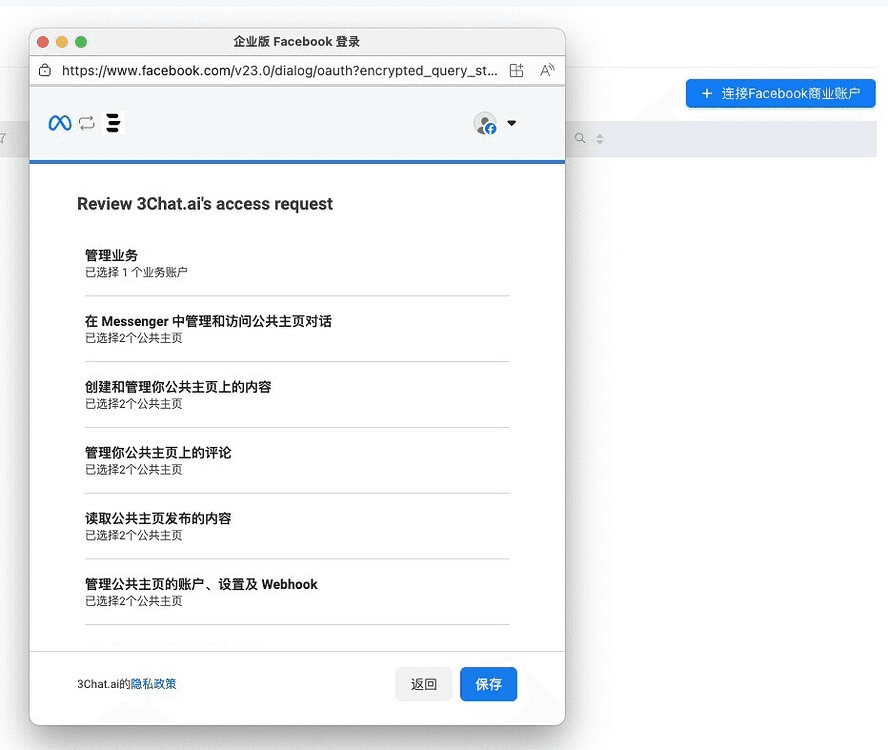Click 已选择 1 个业务账户 text
Image resolution: width=888 pixels, height=750 pixels.
point(136,272)
